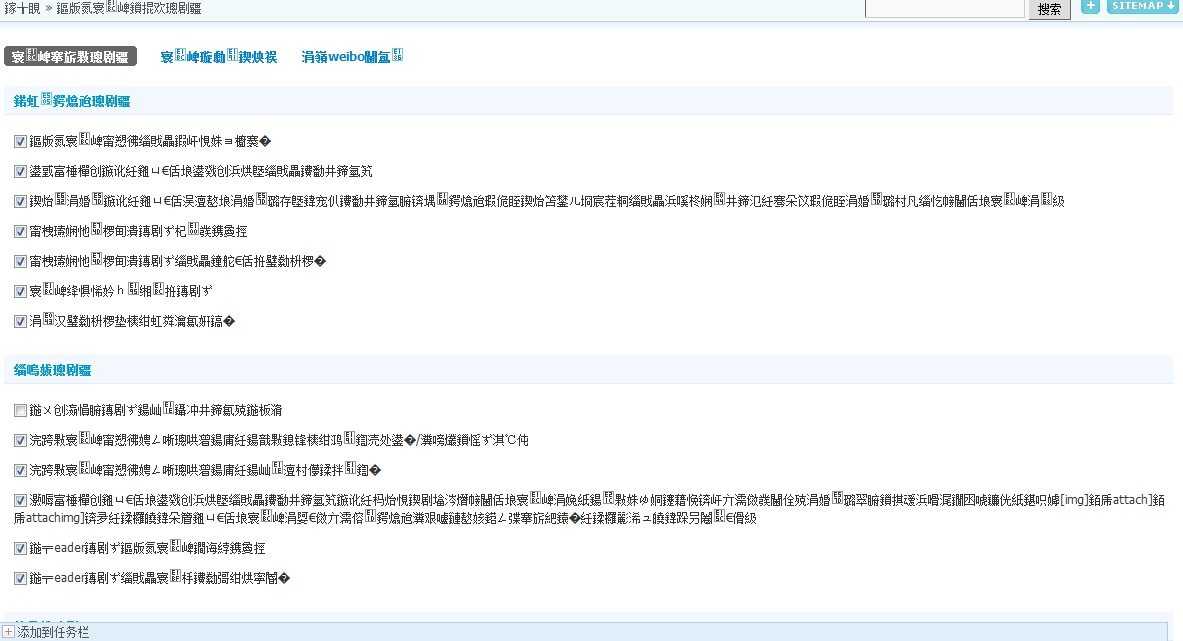
Task: Click the plus icon beside SITEMAP
Action: (x=1091, y=6)
